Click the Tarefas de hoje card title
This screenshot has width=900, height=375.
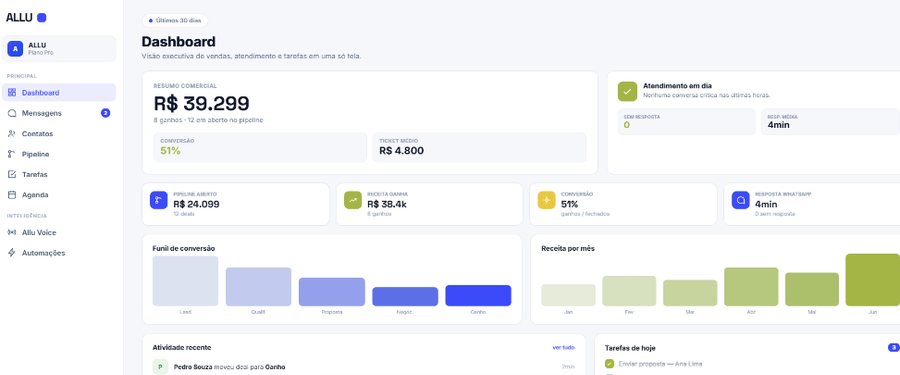pyautogui.click(x=630, y=348)
